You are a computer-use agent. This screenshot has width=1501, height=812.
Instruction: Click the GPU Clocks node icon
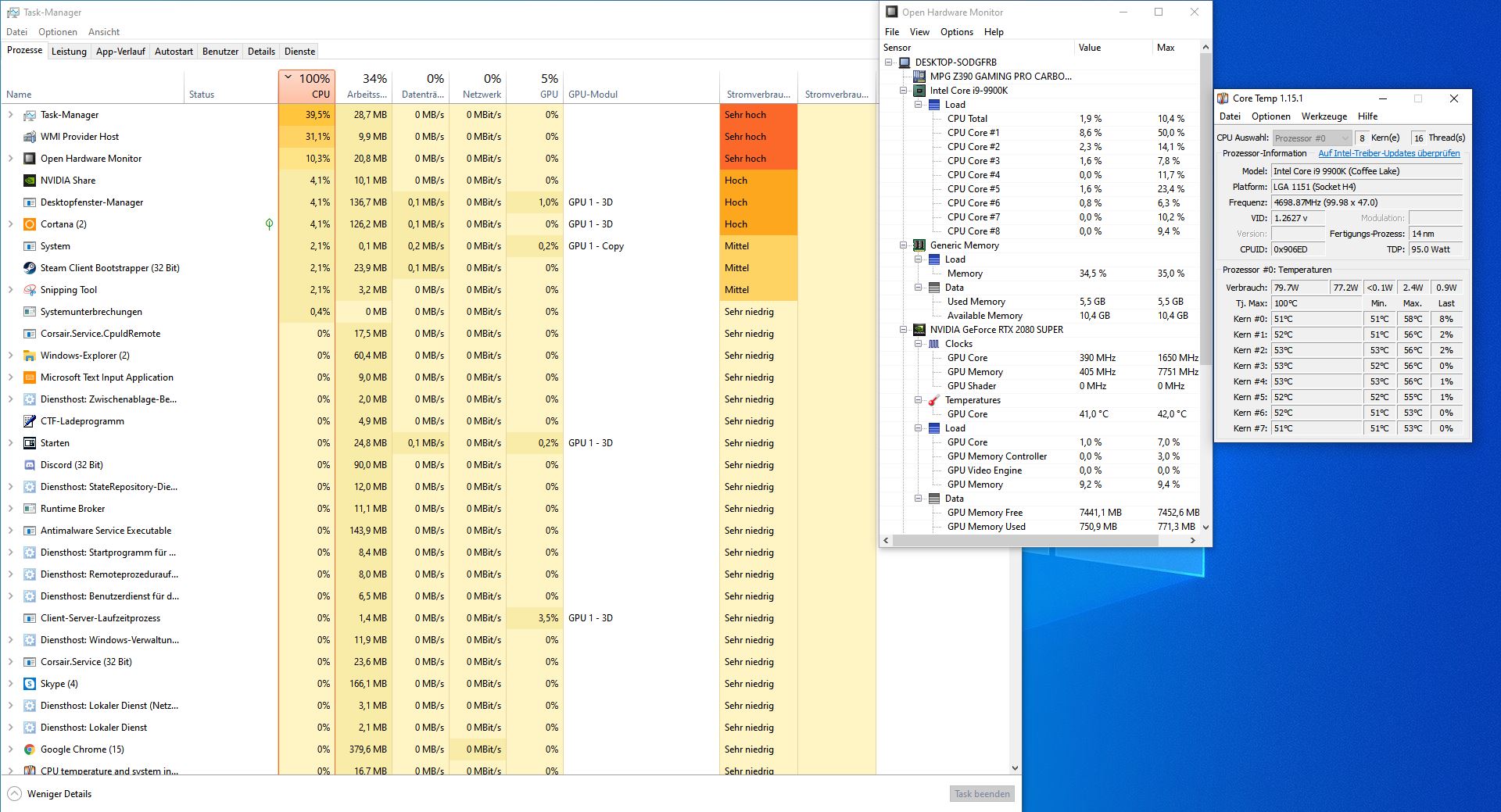pyautogui.click(x=934, y=344)
